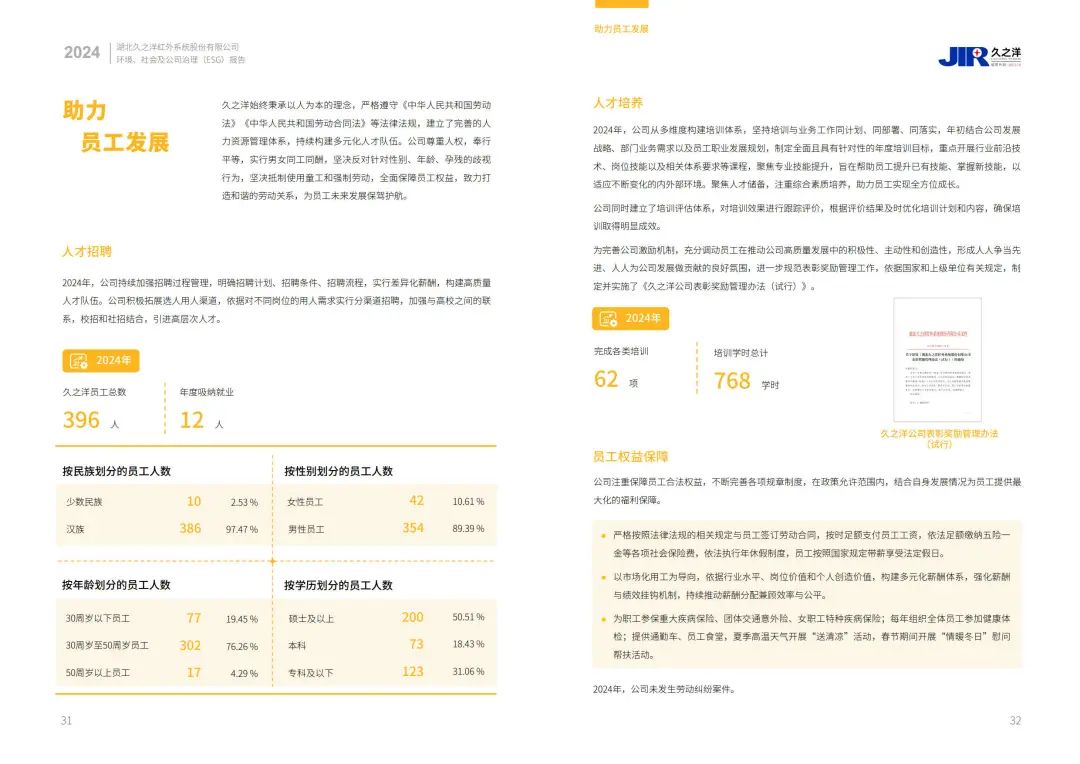Click the 2024年 badge icon above 久之洋员工总数
The height and width of the screenshot is (764, 1080).
[79, 360]
